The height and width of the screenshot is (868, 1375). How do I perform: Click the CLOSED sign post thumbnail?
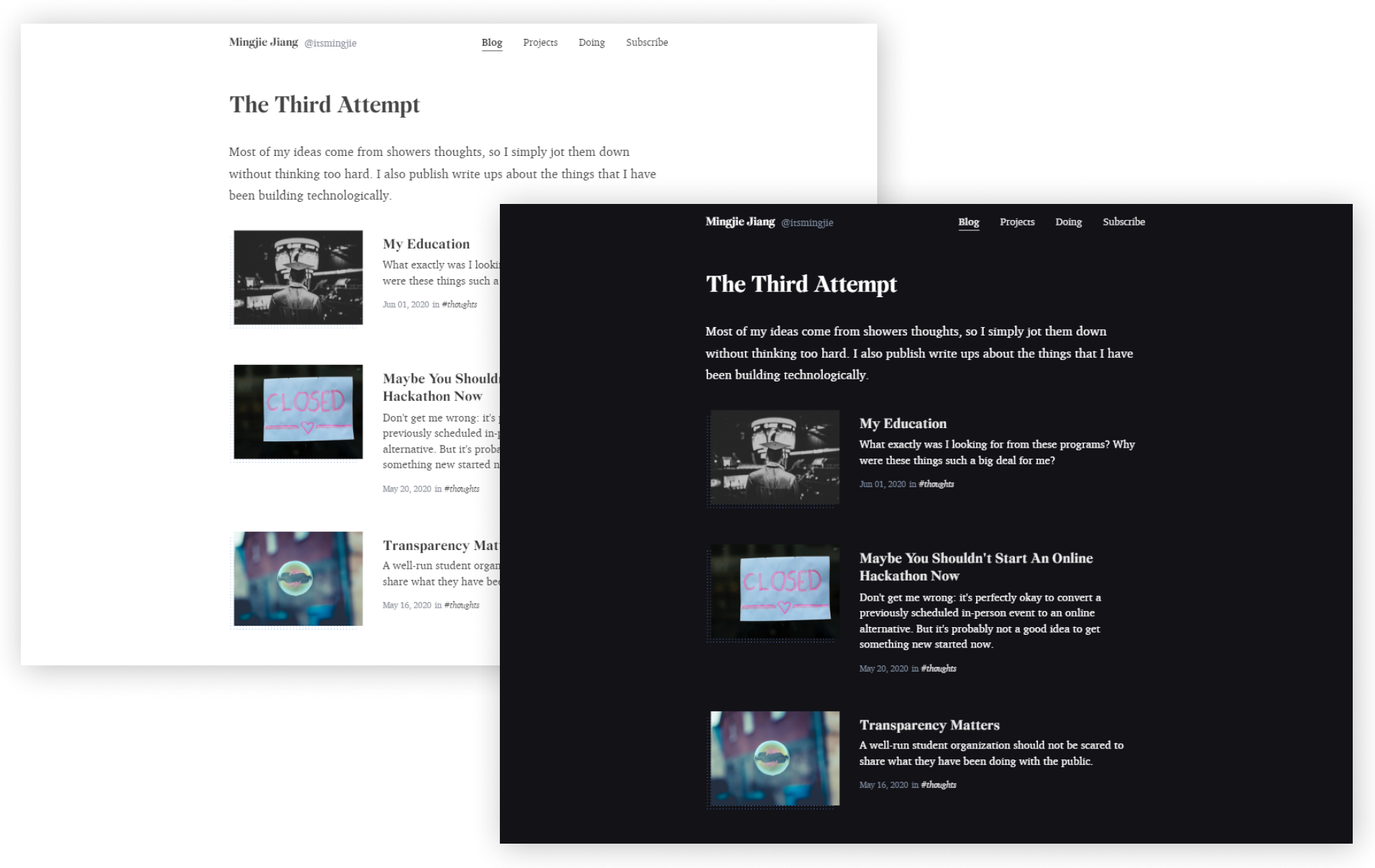pyautogui.click(x=300, y=410)
